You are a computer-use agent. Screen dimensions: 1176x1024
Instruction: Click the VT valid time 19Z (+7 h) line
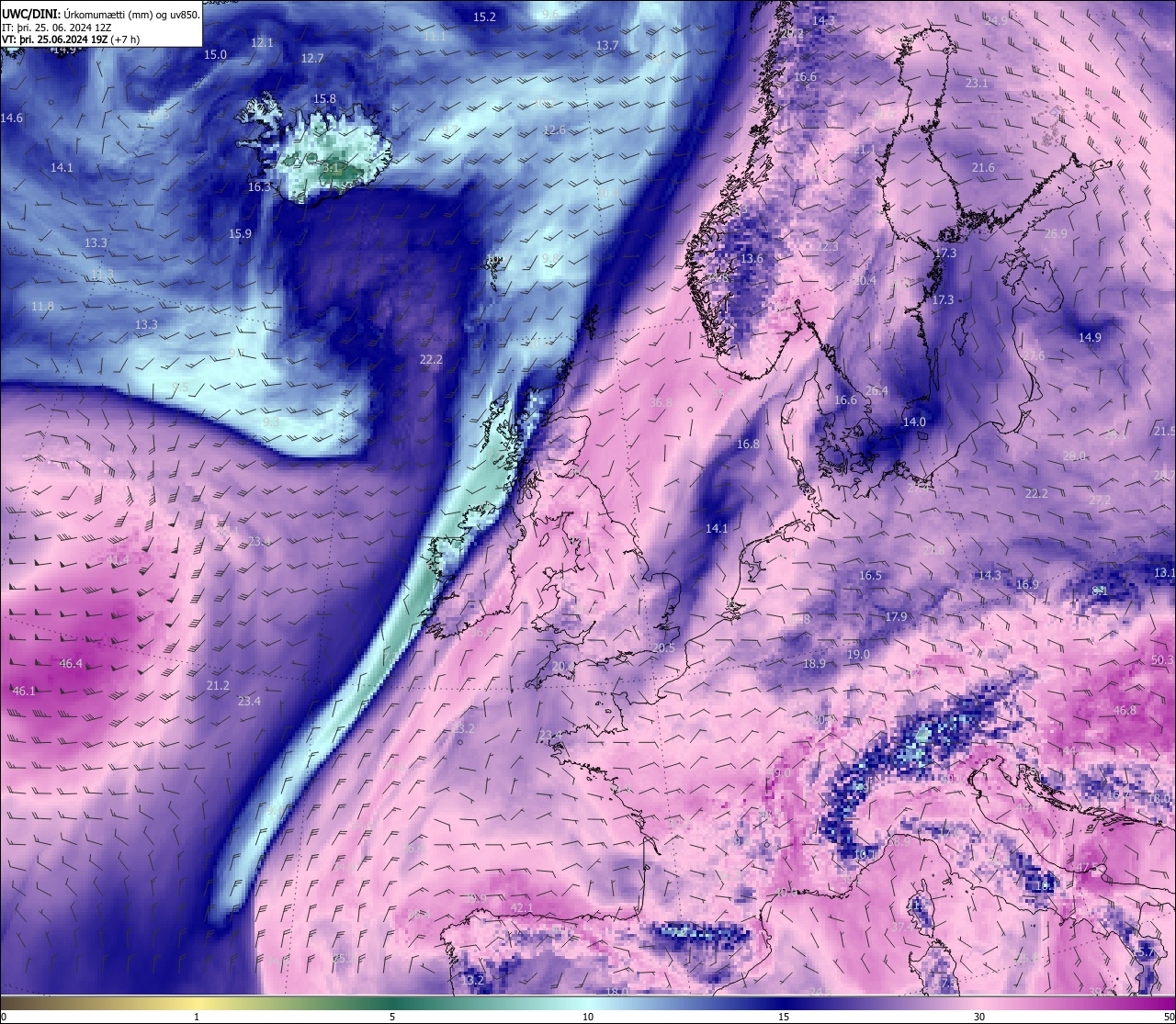coord(71,39)
